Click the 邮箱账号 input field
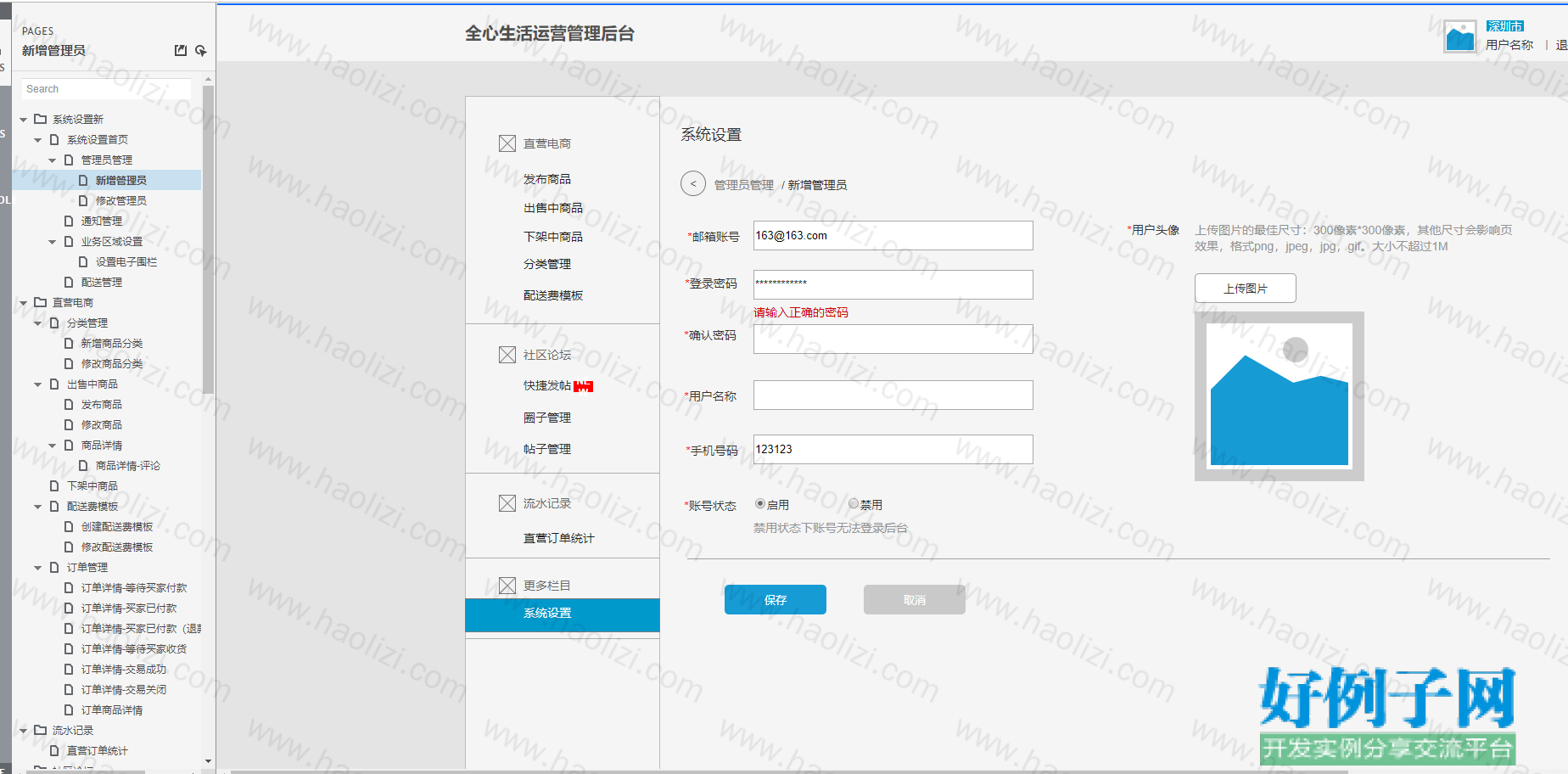 [893, 235]
